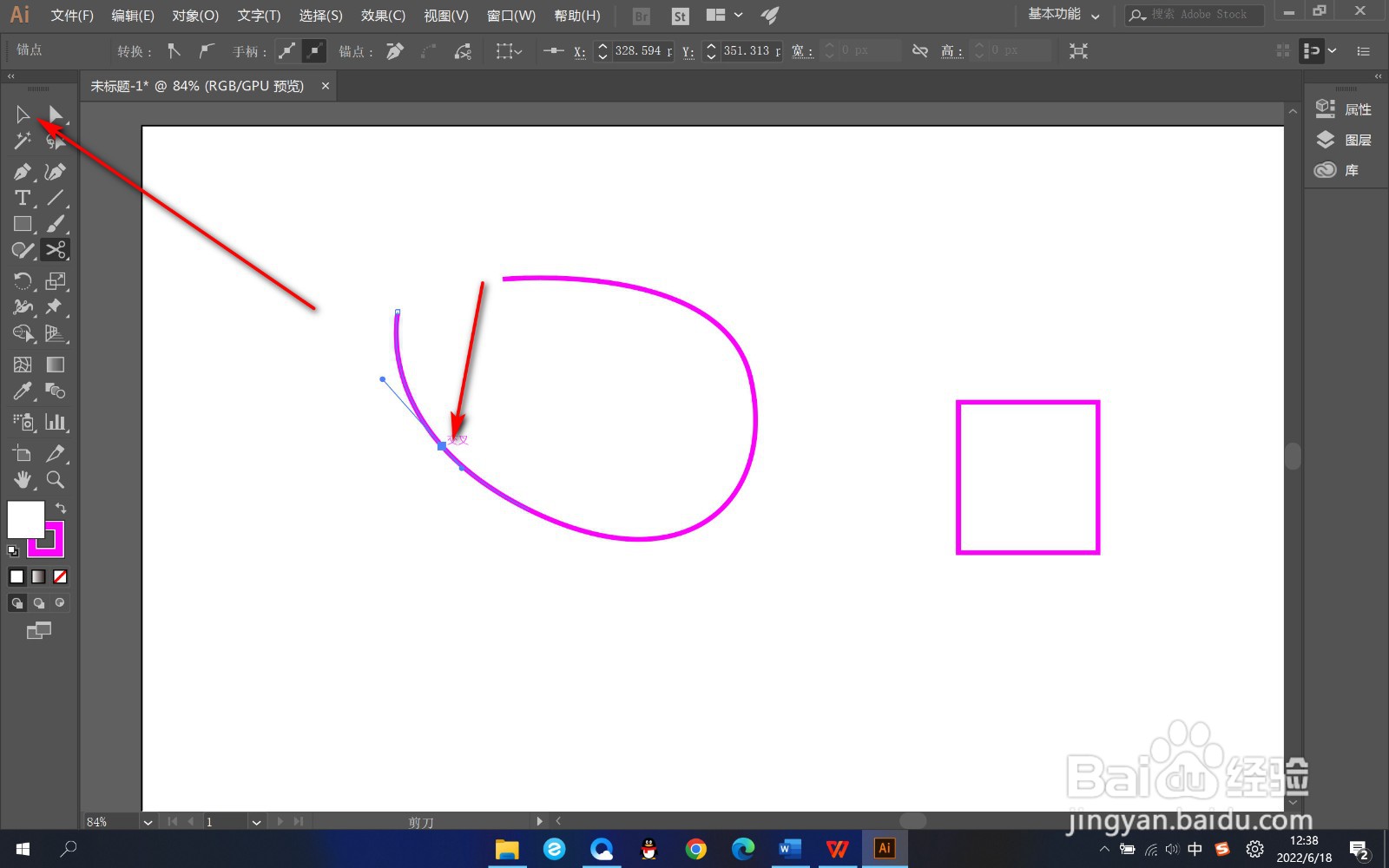Open the zoom level 84% dropdown
The image size is (1389, 868).
point(148,822)
